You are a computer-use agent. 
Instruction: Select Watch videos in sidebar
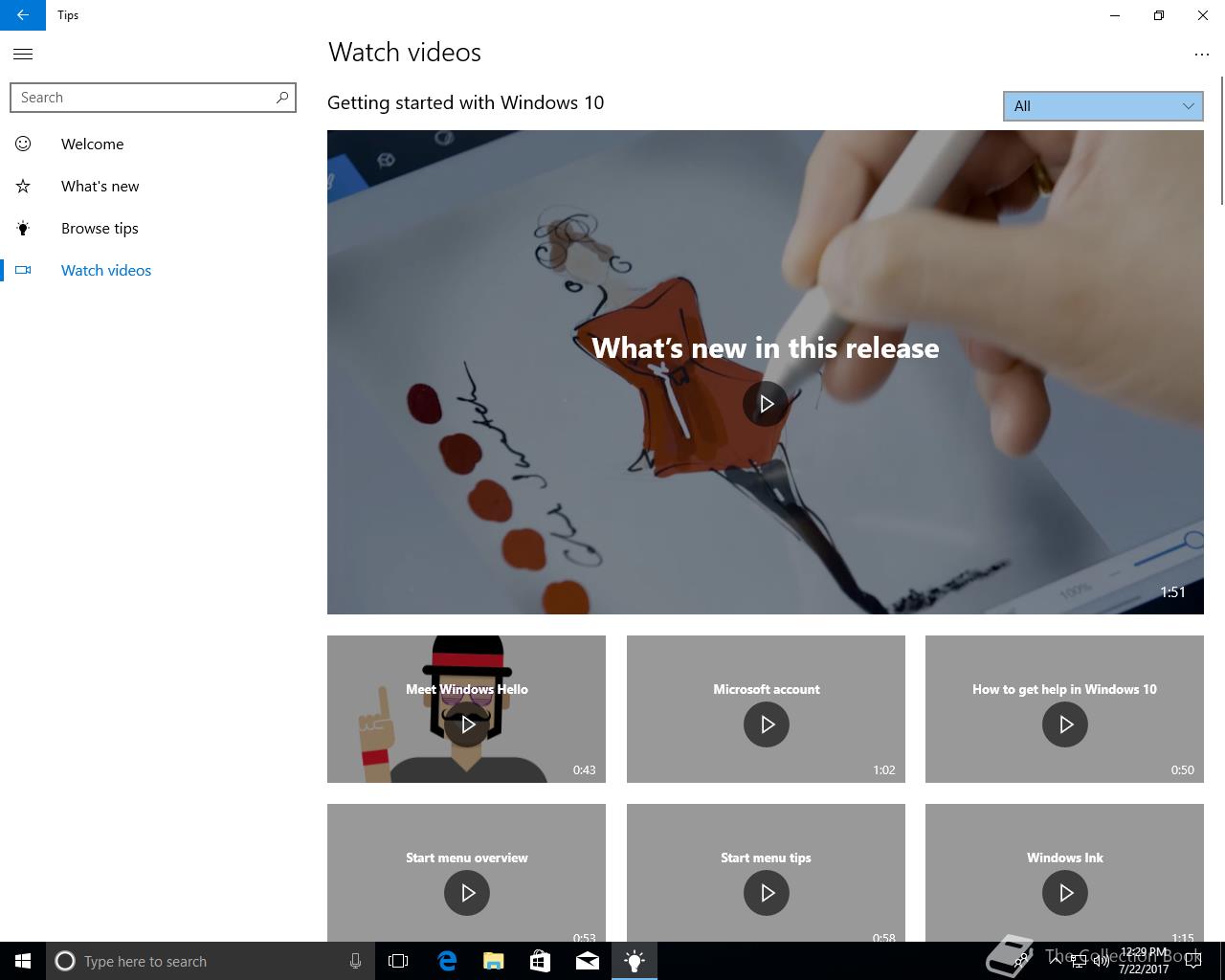tap(153, 270)
